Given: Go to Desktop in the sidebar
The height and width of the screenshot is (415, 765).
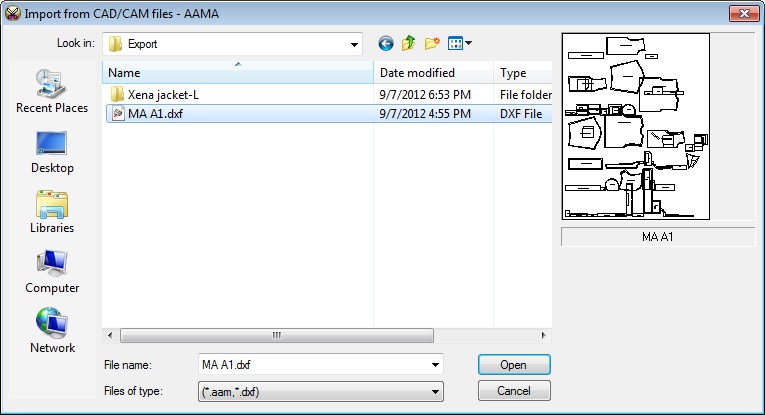Looking at the screenshot, I should 52,153.
